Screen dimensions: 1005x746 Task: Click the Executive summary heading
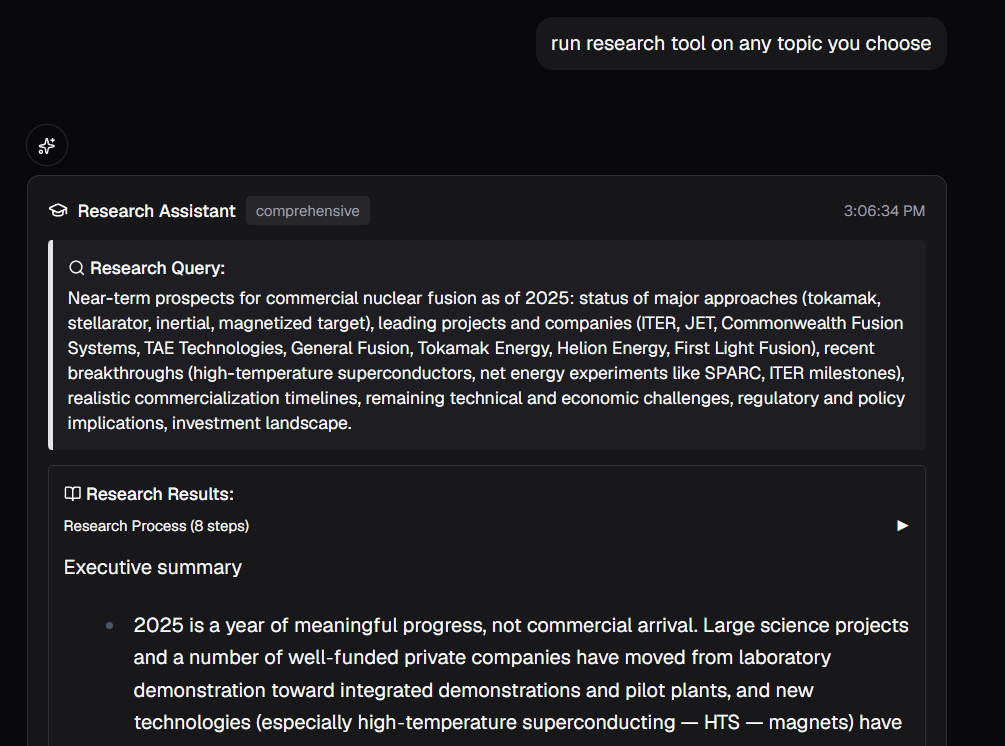coord(153,567)
